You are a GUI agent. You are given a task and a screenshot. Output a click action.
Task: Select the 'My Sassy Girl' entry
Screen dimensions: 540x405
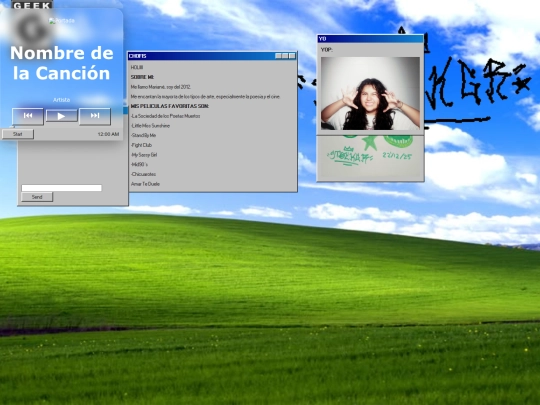pyautogui.click(x=144, y=155)
